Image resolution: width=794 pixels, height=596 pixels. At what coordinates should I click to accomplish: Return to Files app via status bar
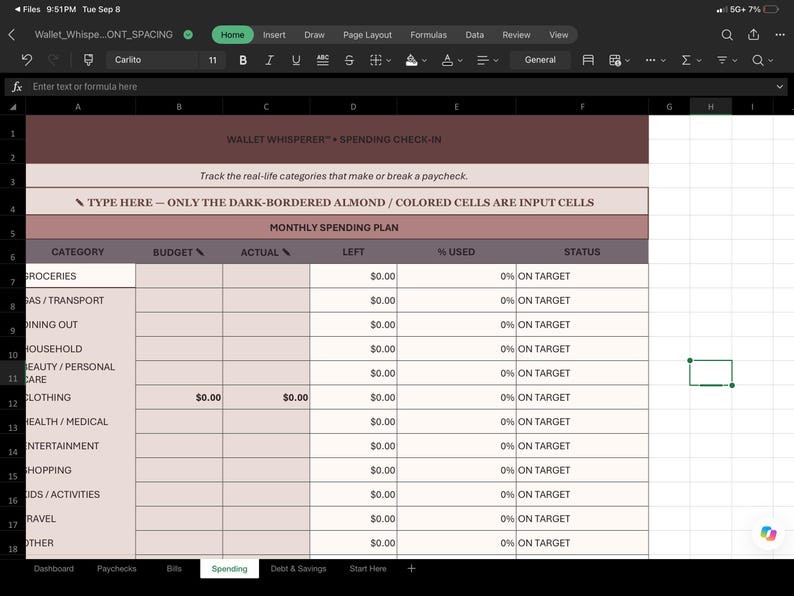[x=27, y=9]
